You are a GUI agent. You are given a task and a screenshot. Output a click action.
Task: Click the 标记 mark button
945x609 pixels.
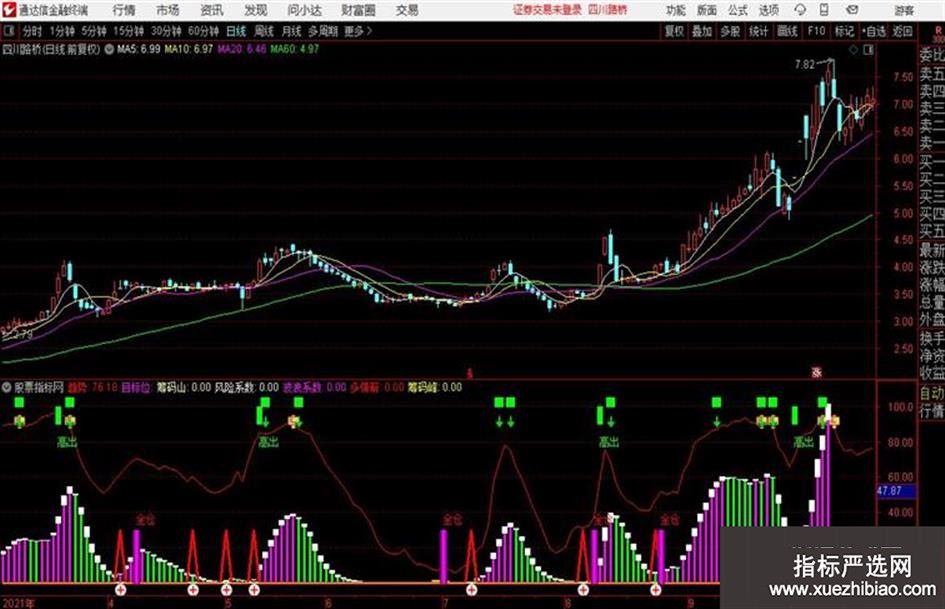click(844, 31)
